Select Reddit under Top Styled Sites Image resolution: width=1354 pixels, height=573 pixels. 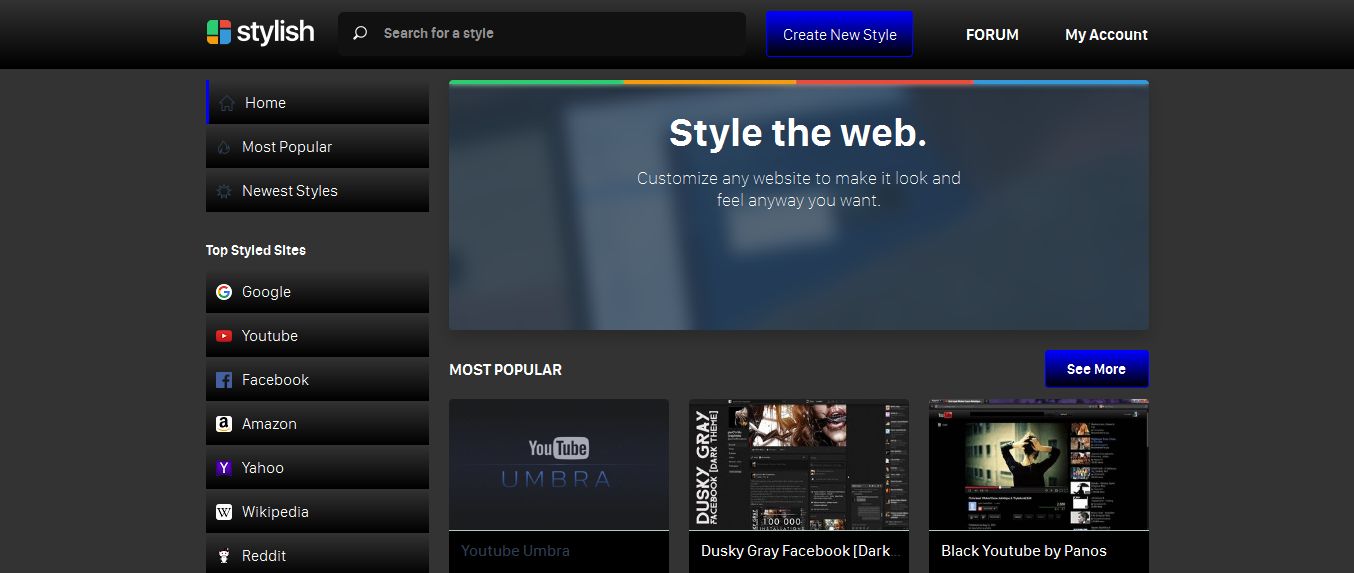pyautogui.click(x=317, y=554)
